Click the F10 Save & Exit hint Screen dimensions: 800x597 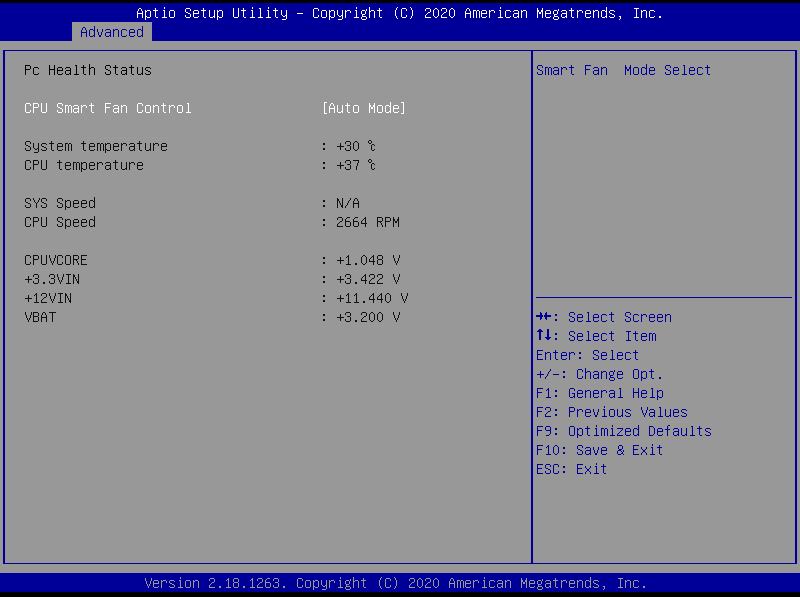[x=600, y=450]
